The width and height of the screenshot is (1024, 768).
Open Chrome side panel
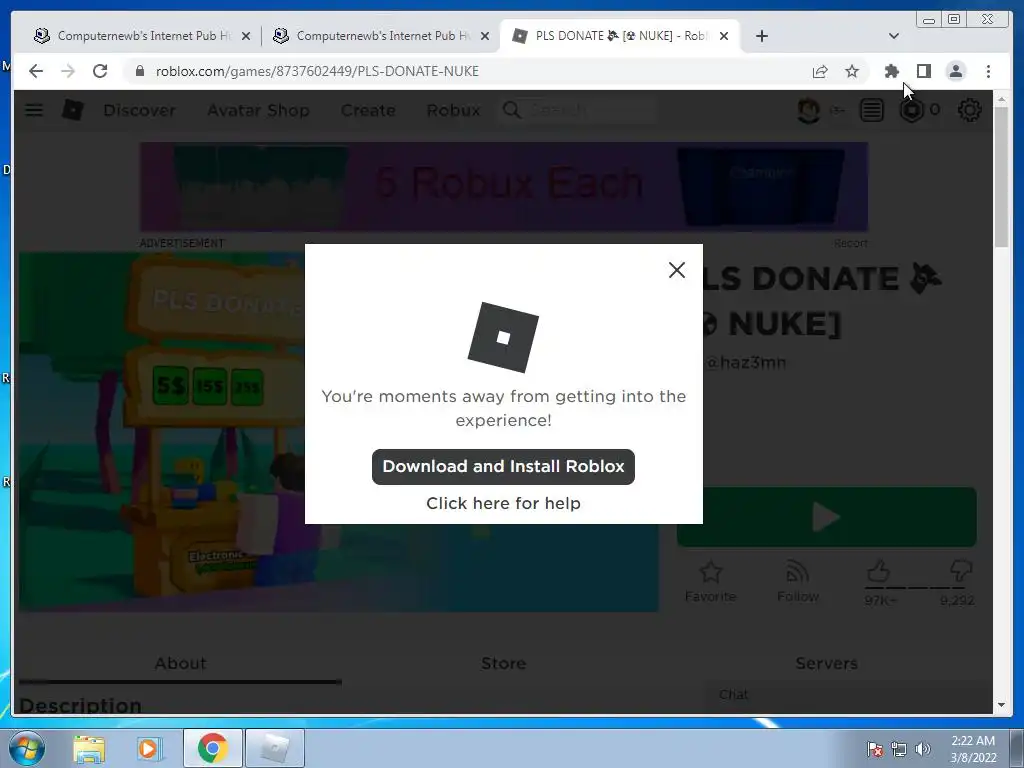click(x=923, y=71)
